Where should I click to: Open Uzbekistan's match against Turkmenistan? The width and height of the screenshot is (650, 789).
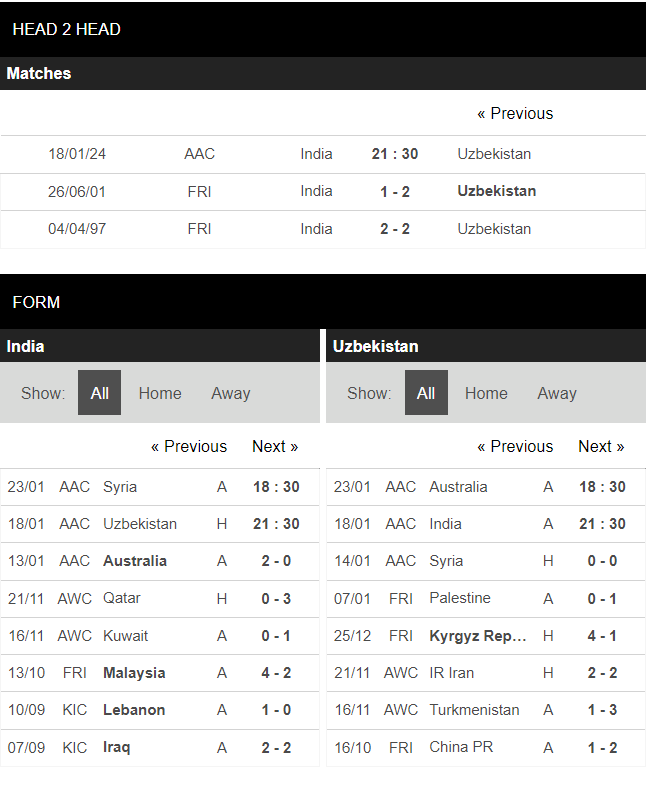coord(474,710)
